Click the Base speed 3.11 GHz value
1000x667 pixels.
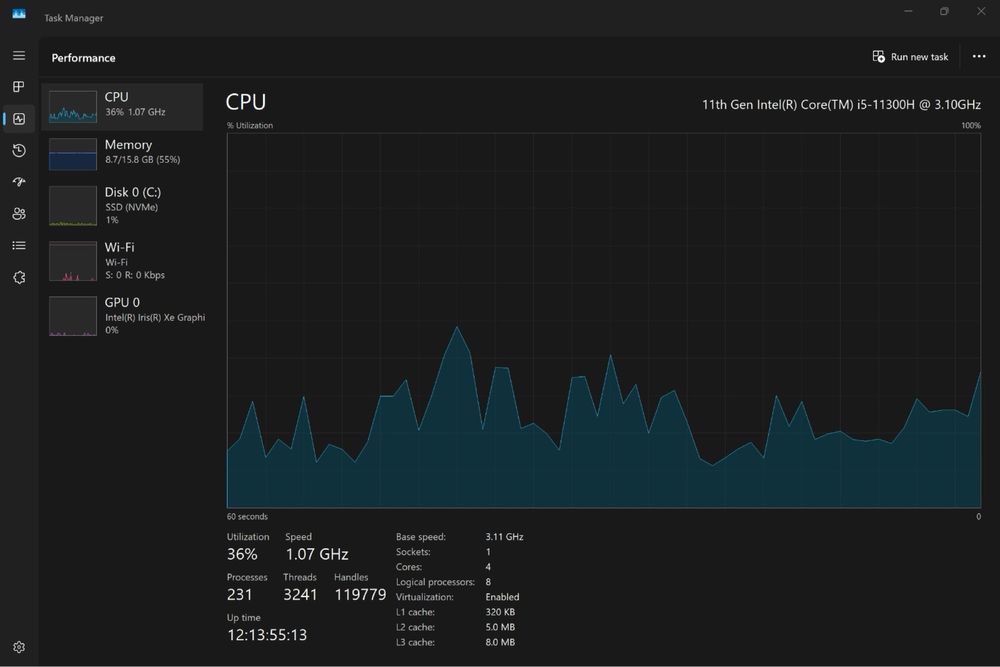point(504,537)
